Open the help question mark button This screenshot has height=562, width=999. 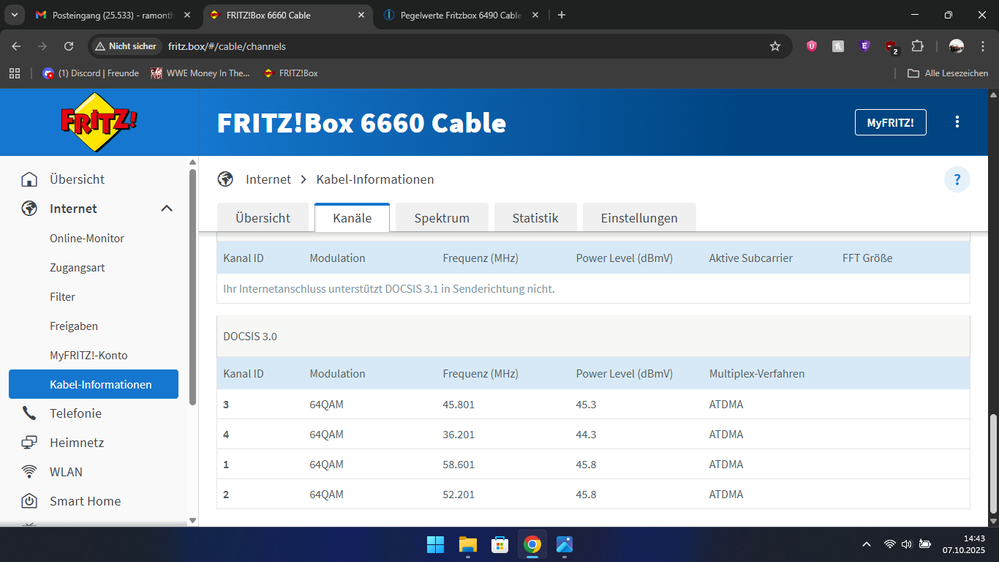click(957, 180)
